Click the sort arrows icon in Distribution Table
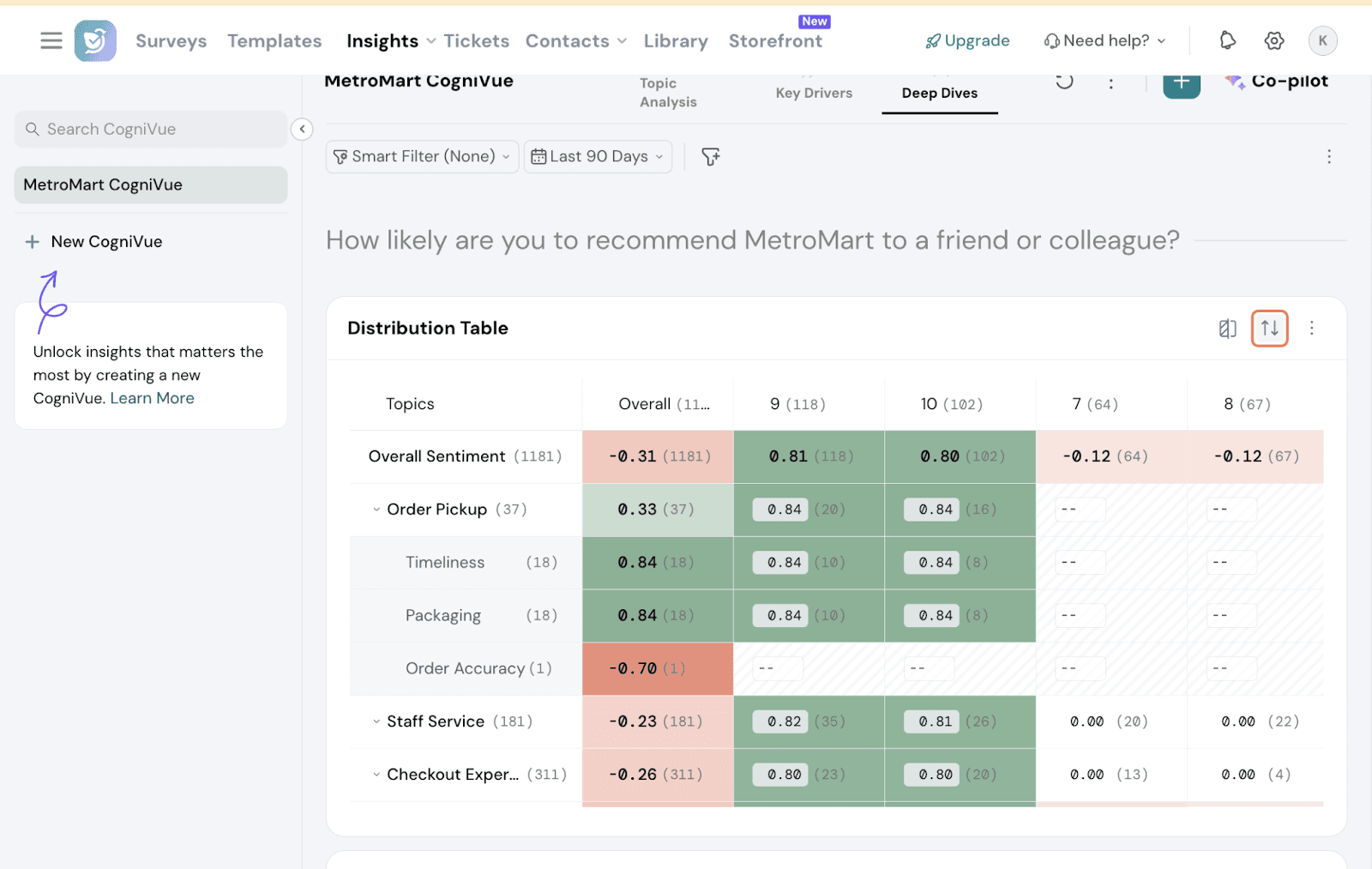1372x869 pixels. coord(1269,329)
